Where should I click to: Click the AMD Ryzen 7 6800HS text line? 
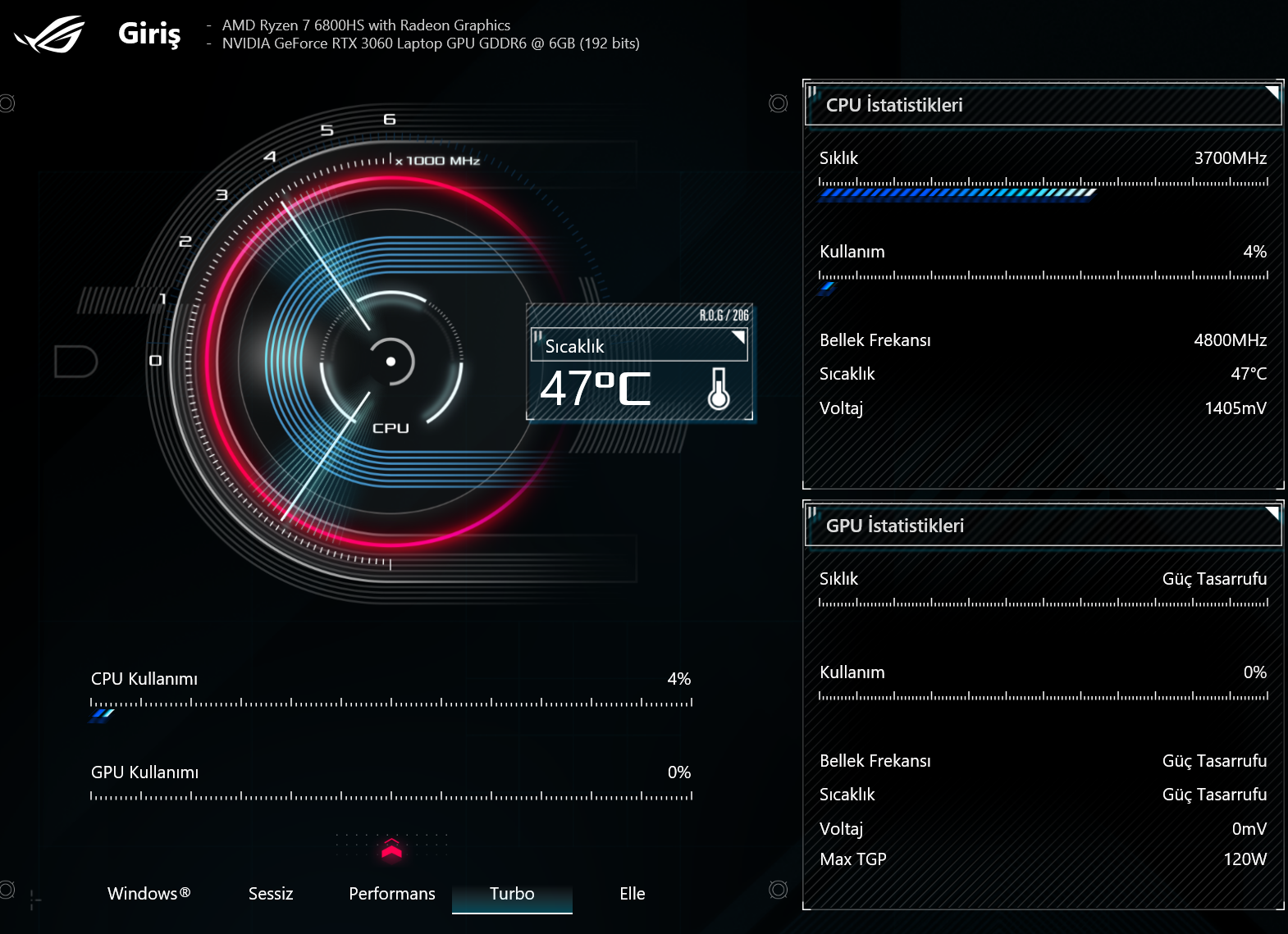pyautogui.click(x=366, y=25)
